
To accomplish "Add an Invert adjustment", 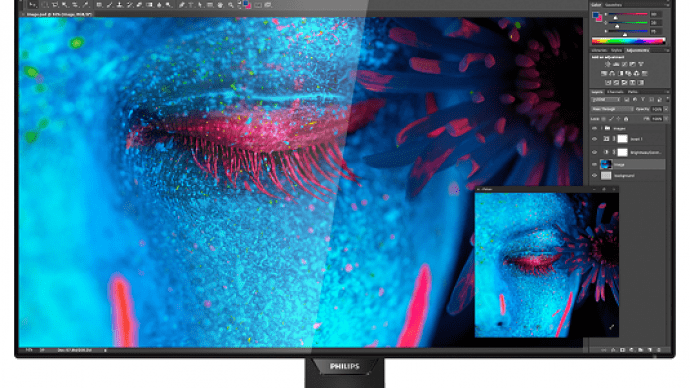I will [x=608, y=83].
